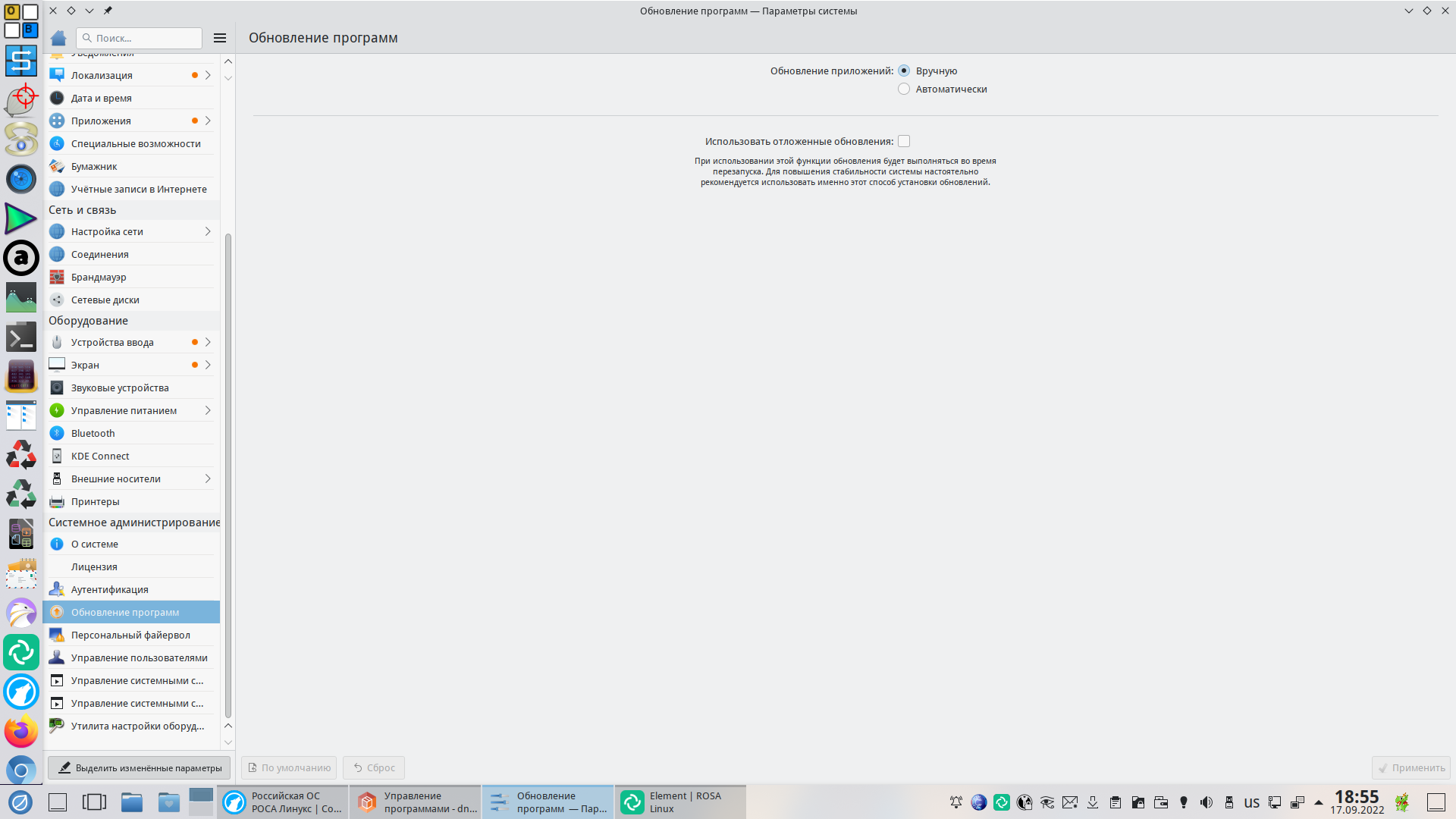Screen dimensions: 1456x819
Task: Open the Брандмауэр firewall settings
Action: point(99,277)
